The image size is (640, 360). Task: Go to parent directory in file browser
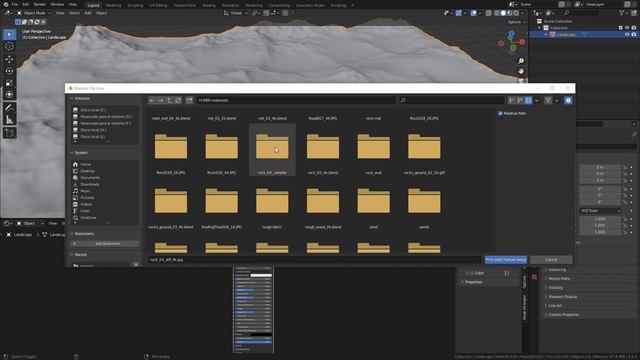[x=169, y=100]
